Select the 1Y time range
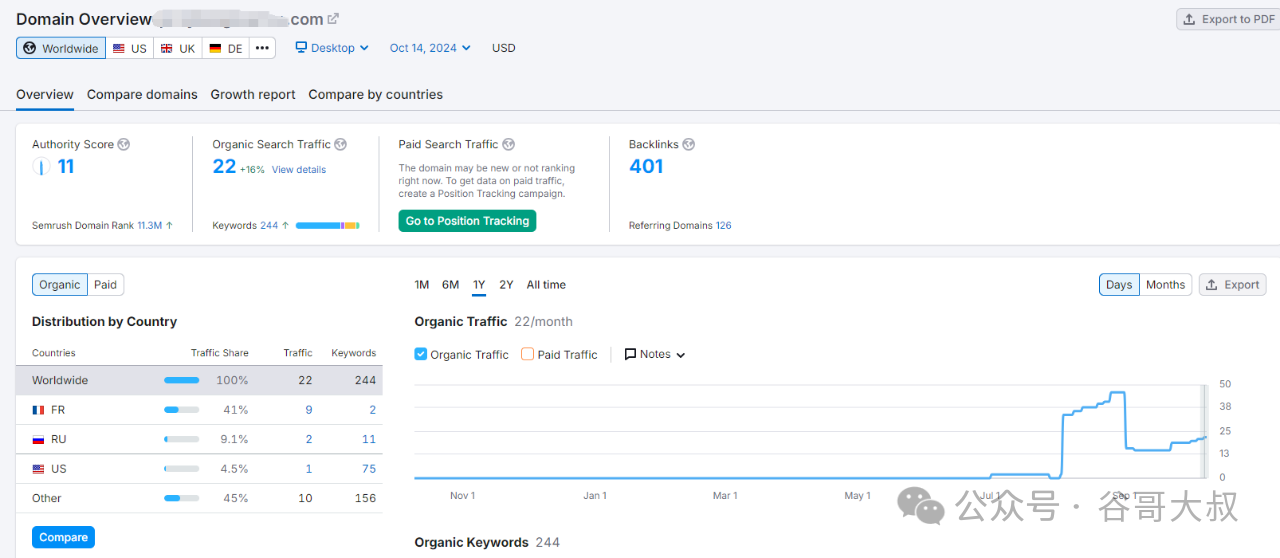 [x=479, y=285]
